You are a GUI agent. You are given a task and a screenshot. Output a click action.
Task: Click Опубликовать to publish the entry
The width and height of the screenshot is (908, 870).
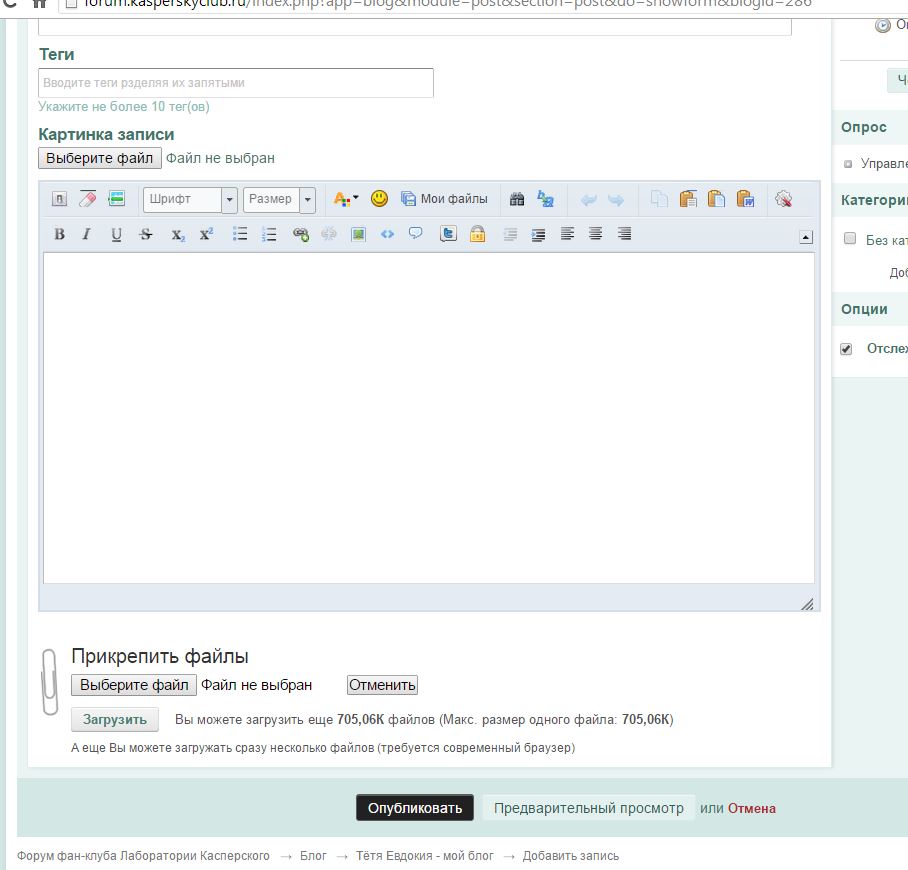pyautogui.click(x=415, y=807)
